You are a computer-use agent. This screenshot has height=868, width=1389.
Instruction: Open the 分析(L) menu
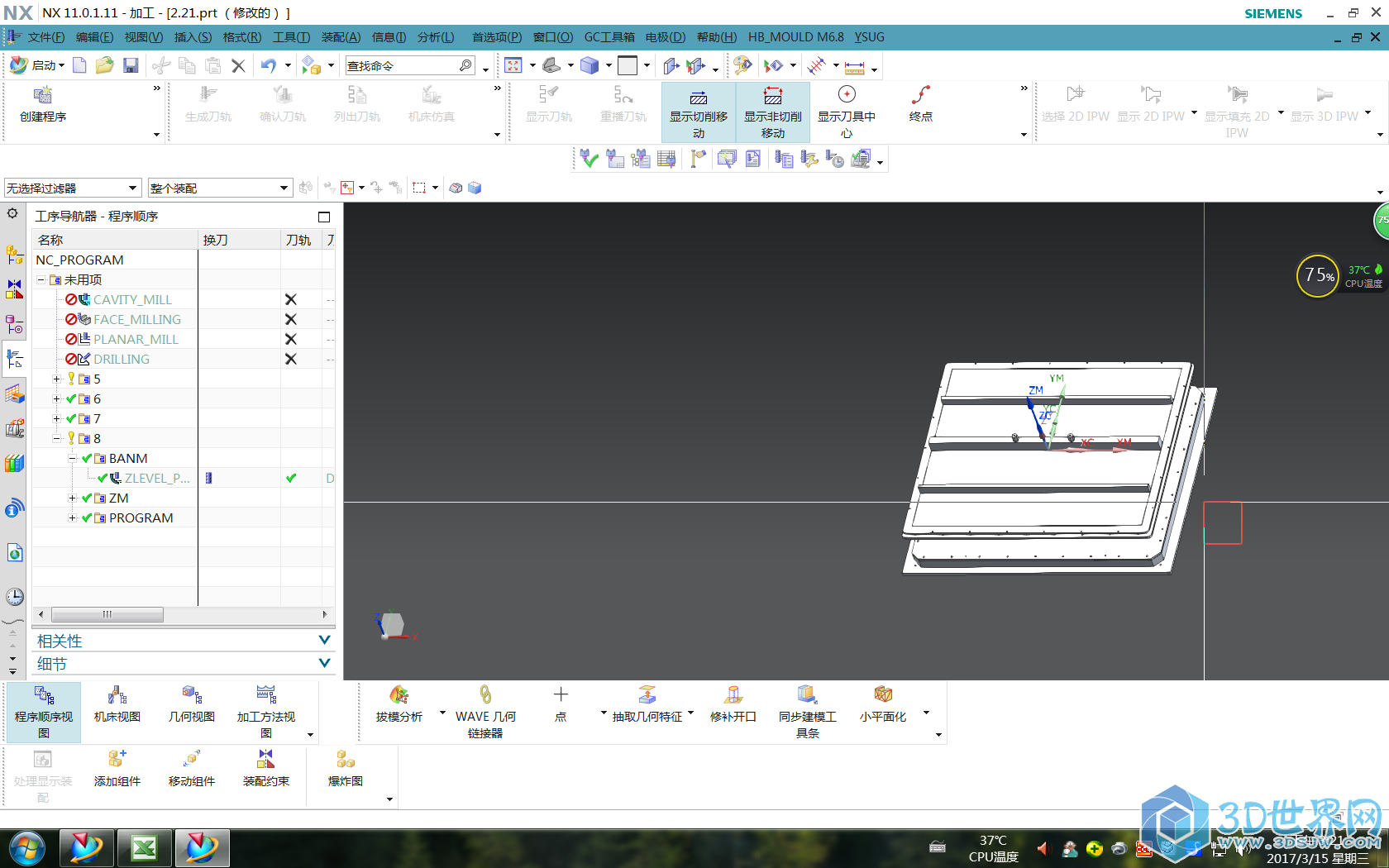pyautogui.click(x=436, y=37)
